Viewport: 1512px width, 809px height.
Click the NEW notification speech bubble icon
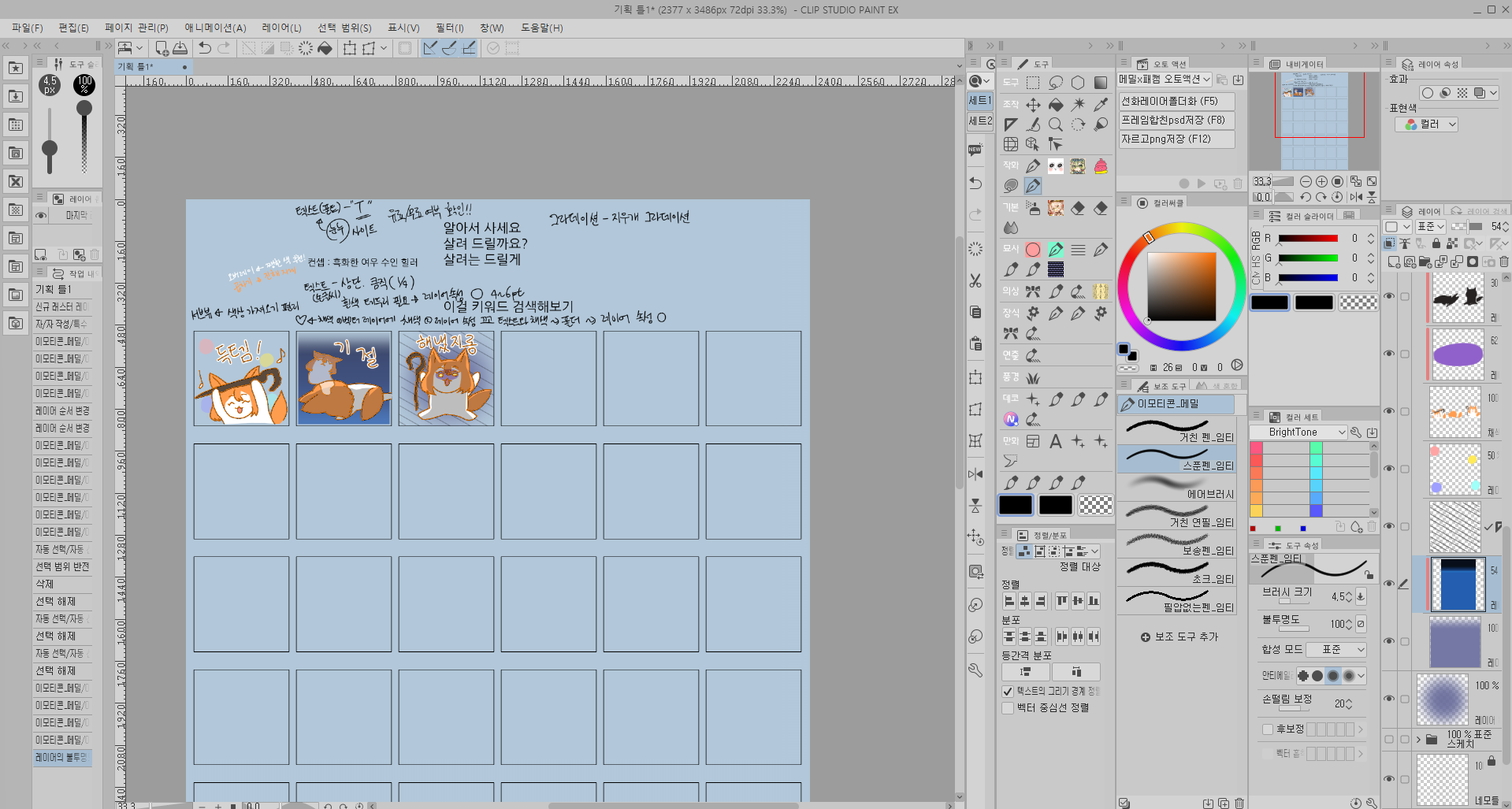[x=975, y=150]
